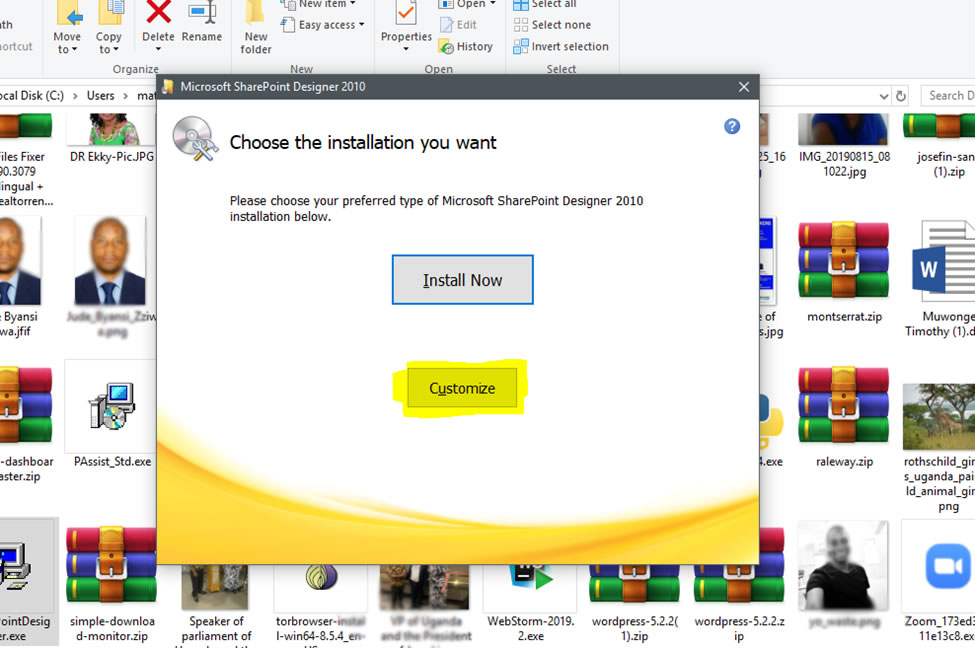The width and height of the screenshot is (975, 648).
Task: Invert the current selection
Action: tap(561, 46)
